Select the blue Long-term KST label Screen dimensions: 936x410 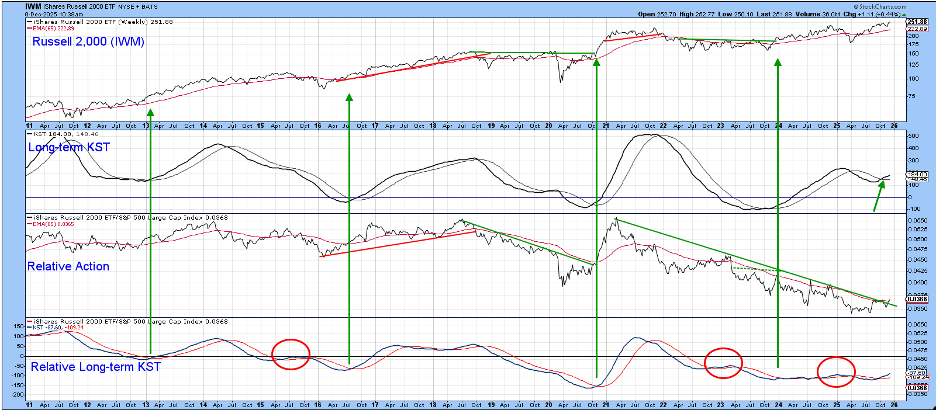coord(69,148)
